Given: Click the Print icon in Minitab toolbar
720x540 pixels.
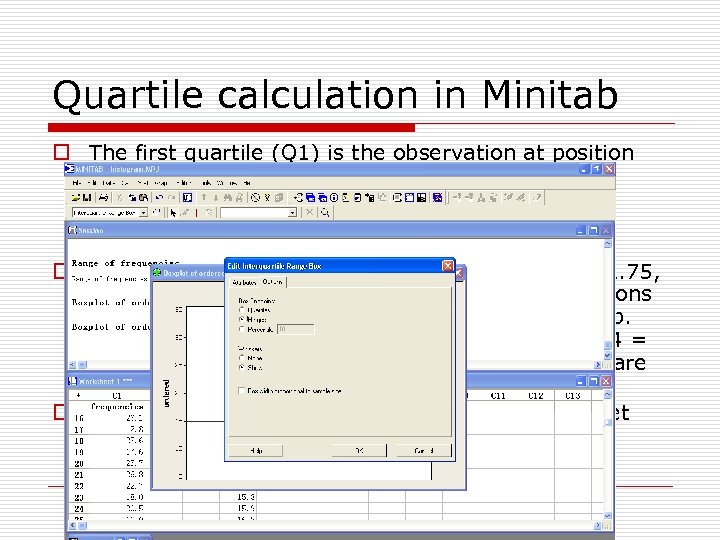Looking at the screenshot, I should (x=103, y=197).
